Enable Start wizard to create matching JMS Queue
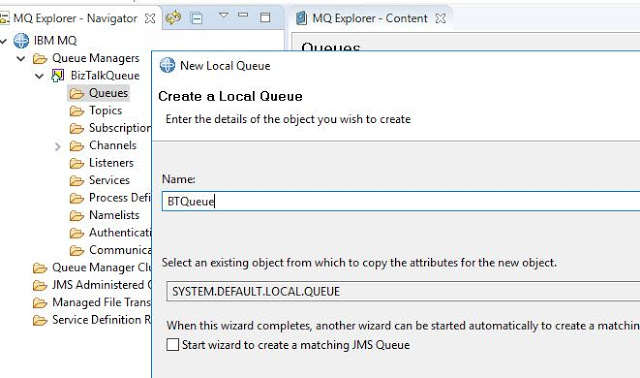 coord(173,345)
